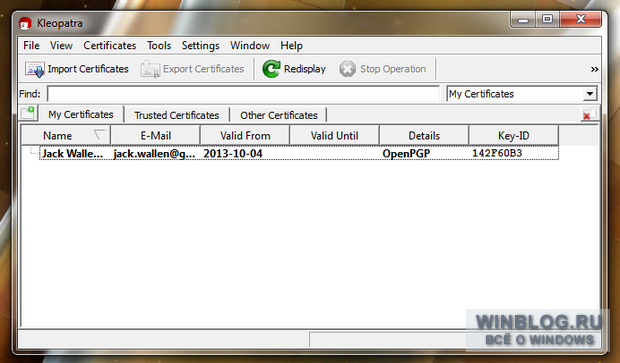
Task: Expand the toolbar overflow chevron
Action: pos(594,70)
